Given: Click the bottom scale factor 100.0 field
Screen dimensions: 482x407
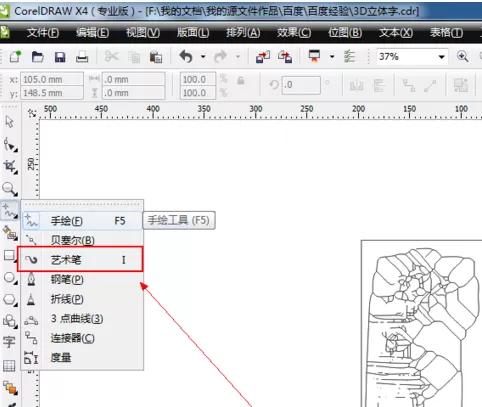Looking at the screenshot, I should click(x=198, y=93).
